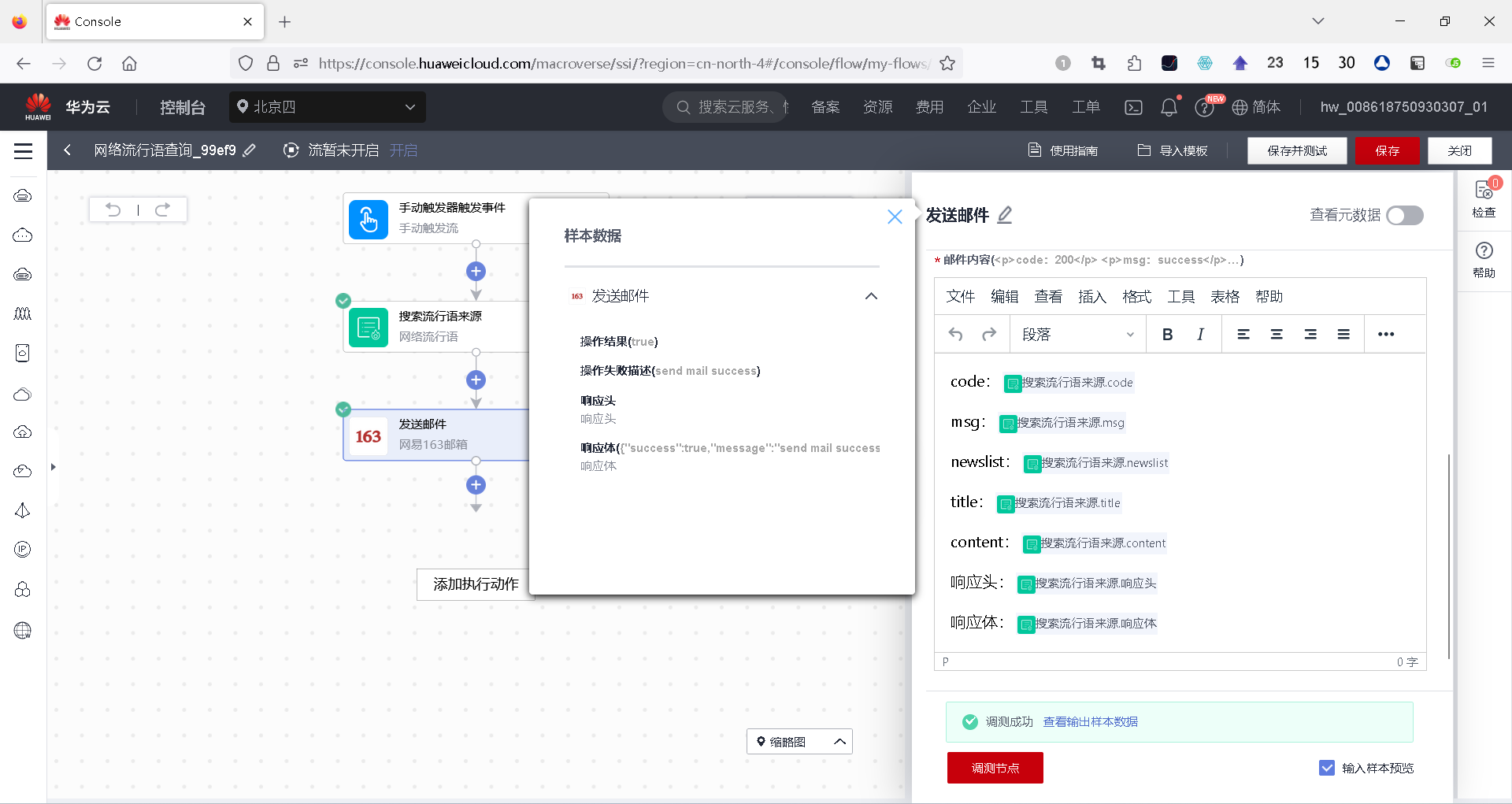Collapse the 发送邮件 sample data section

[871, 296]
